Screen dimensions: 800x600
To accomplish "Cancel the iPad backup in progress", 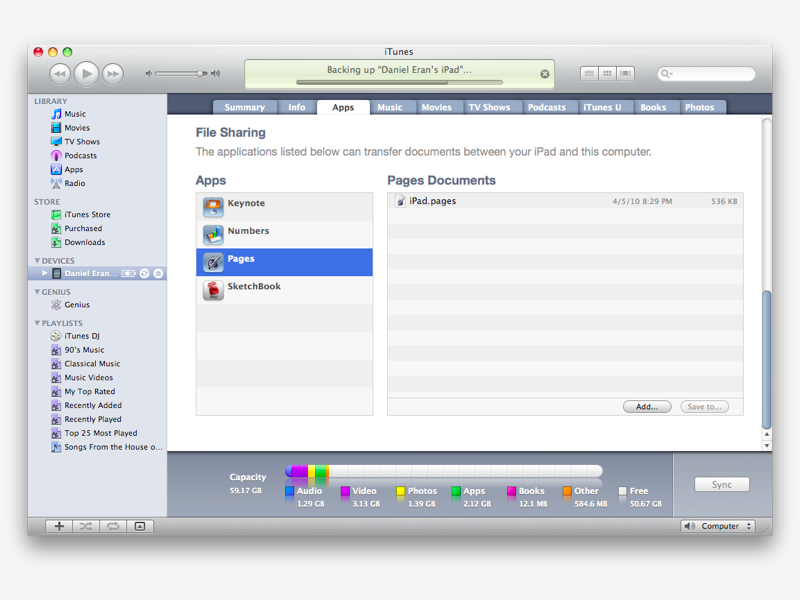I will (545, 74).
